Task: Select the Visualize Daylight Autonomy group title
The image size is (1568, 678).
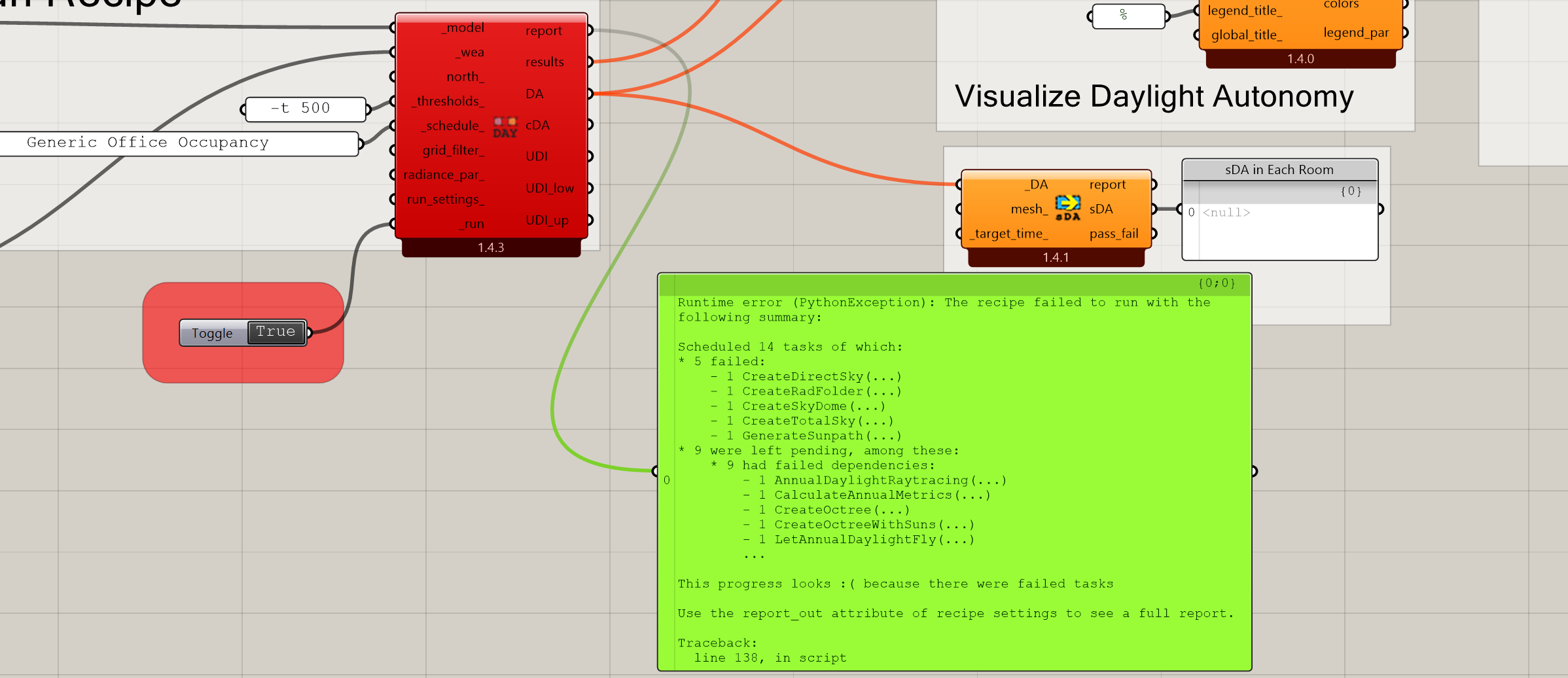Action: tap(1154, 97)
